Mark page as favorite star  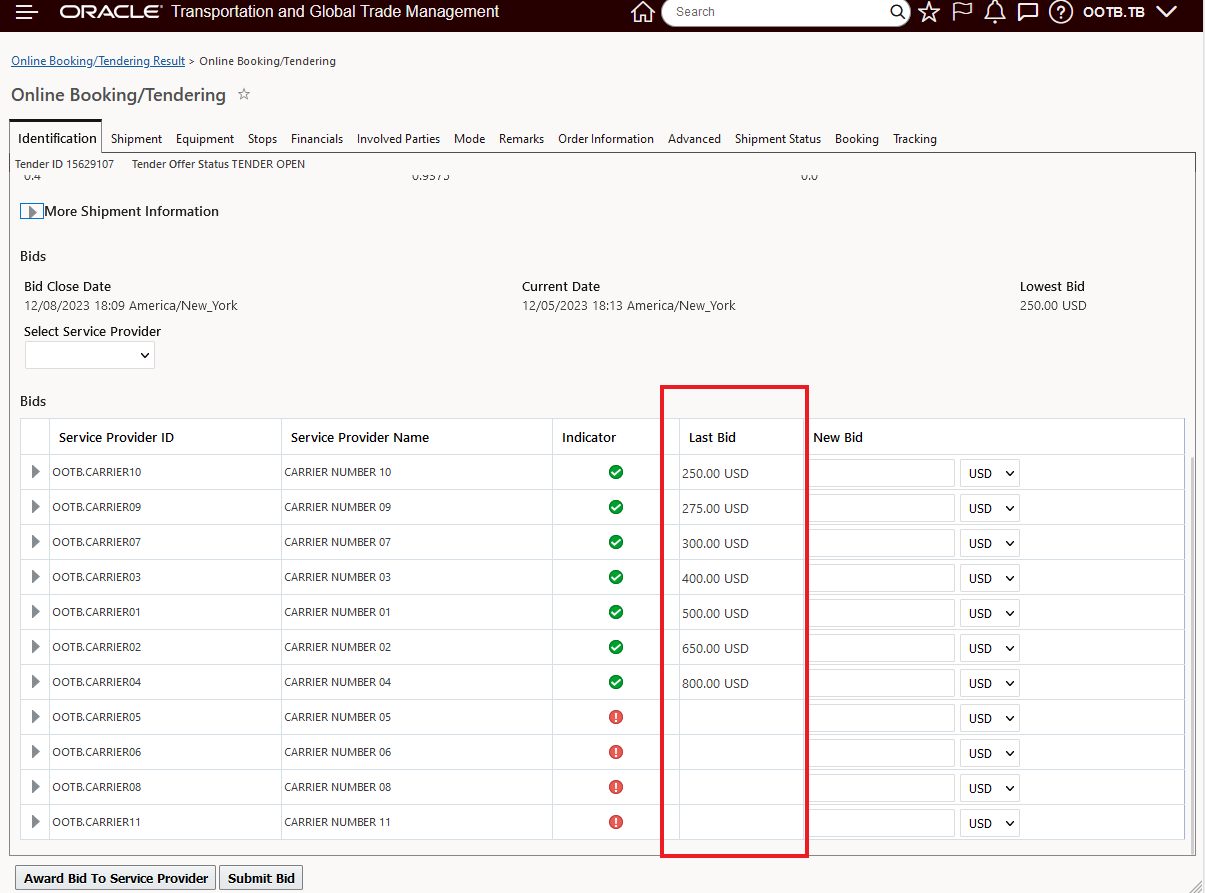click(244, 94)
